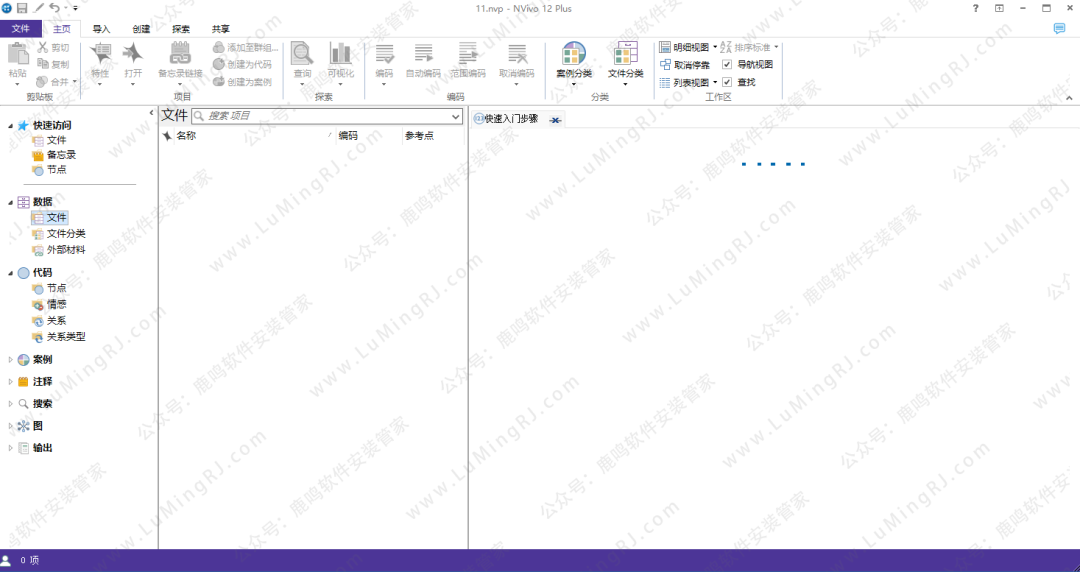Screen dimensions: 1080x572
Task: Collapse the 代码 (Codes) tree group
Action: coord(11,272)
